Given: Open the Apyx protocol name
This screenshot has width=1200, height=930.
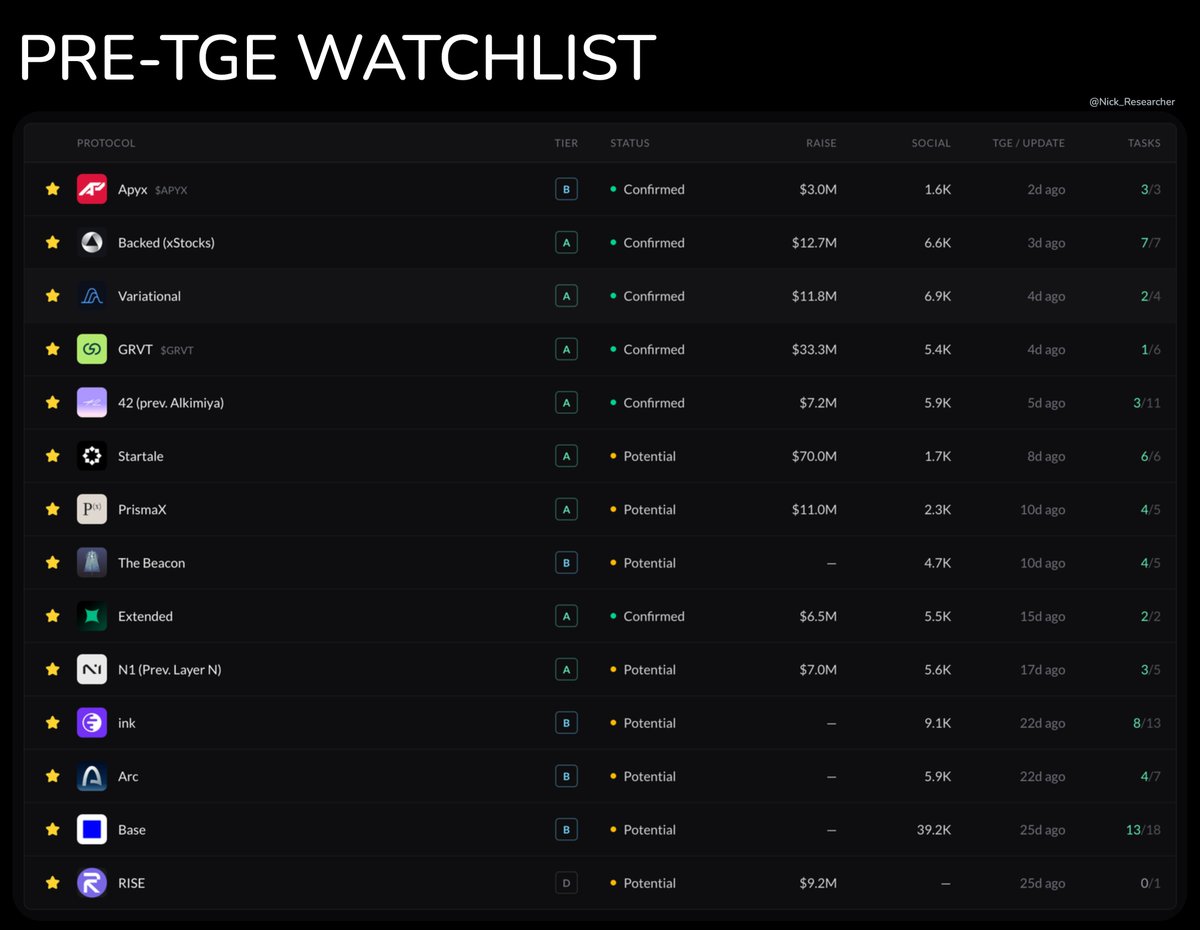Looking at the screenshot, I should click(132, 189).
